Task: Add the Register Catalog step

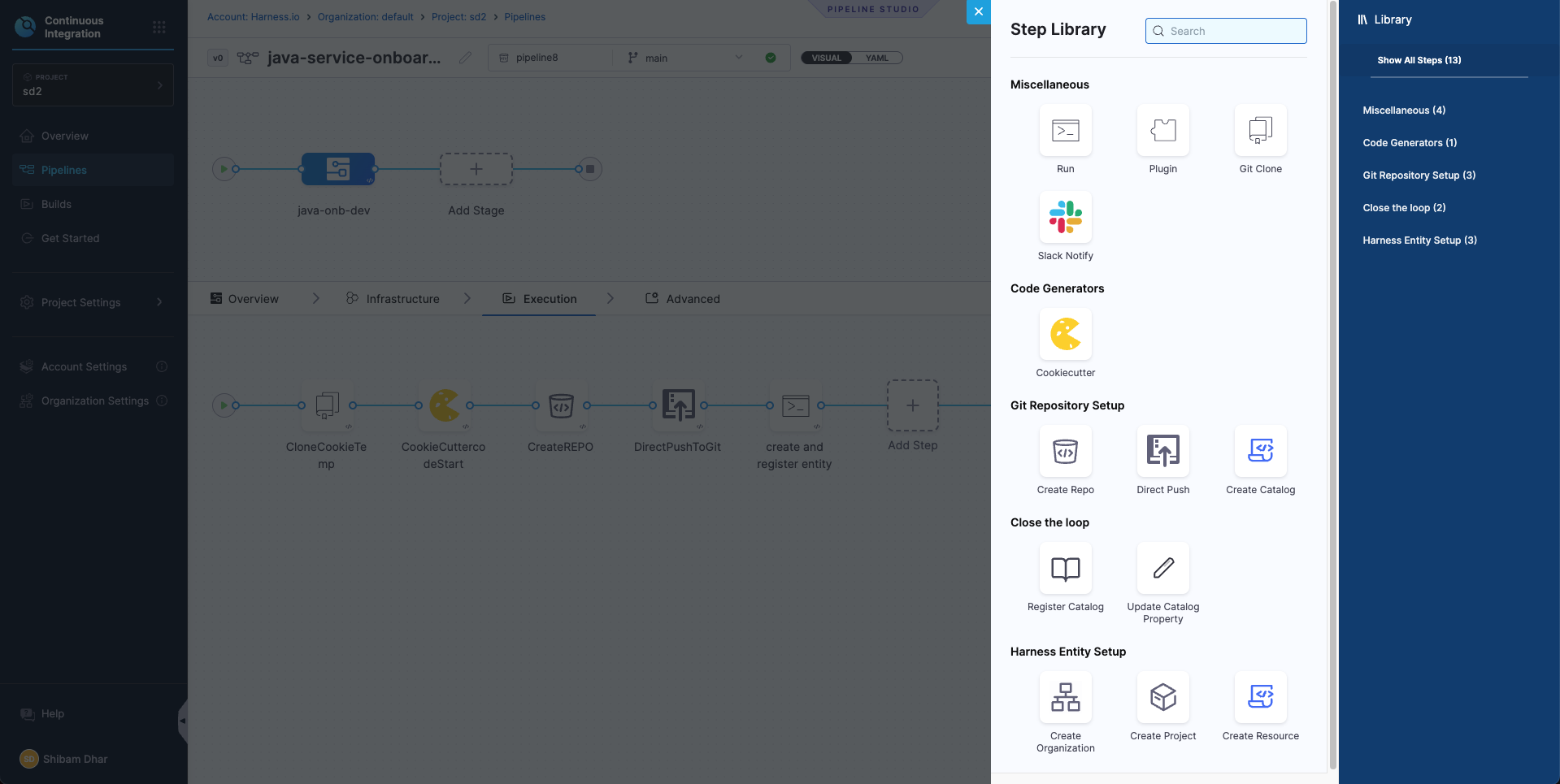Action: (1065, 569)
